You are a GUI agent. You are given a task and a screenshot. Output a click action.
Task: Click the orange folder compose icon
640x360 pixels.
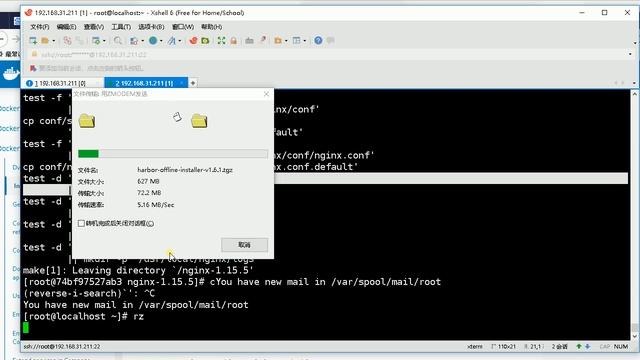pyautogui.click(x=278, y=40)
